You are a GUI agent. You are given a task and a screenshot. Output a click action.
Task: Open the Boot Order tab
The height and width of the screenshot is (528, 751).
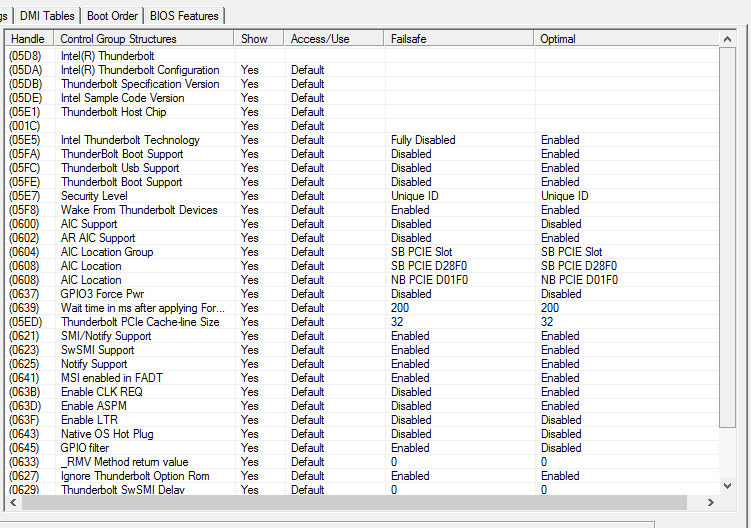pos(112,16)
